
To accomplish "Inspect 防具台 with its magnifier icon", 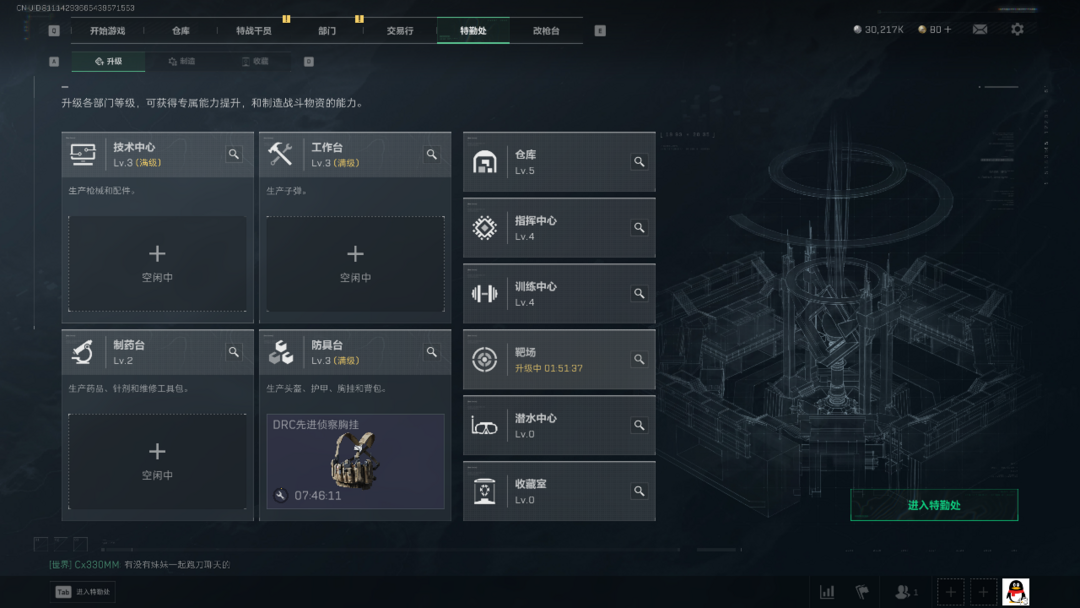I will click(432, 352).
